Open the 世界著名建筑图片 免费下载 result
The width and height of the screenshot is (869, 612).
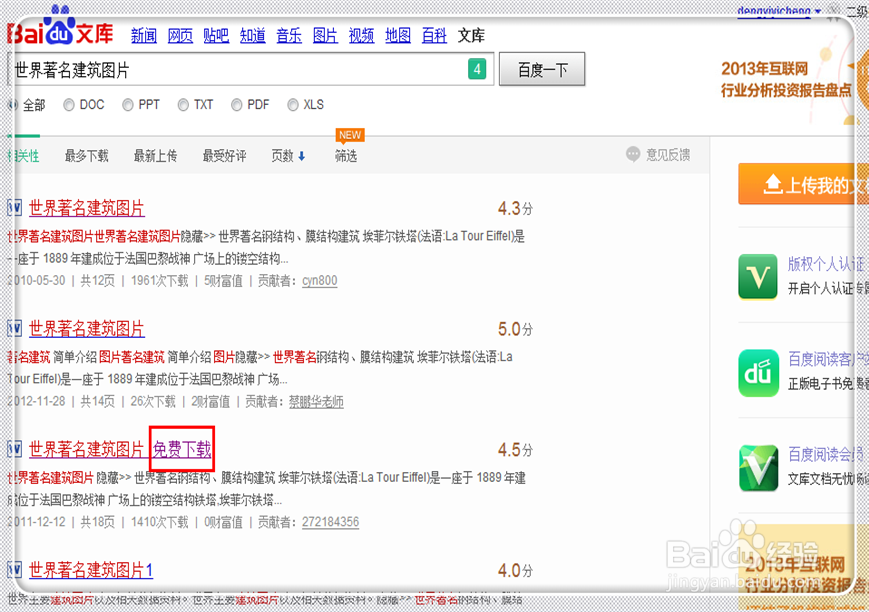tap(120, 449)
